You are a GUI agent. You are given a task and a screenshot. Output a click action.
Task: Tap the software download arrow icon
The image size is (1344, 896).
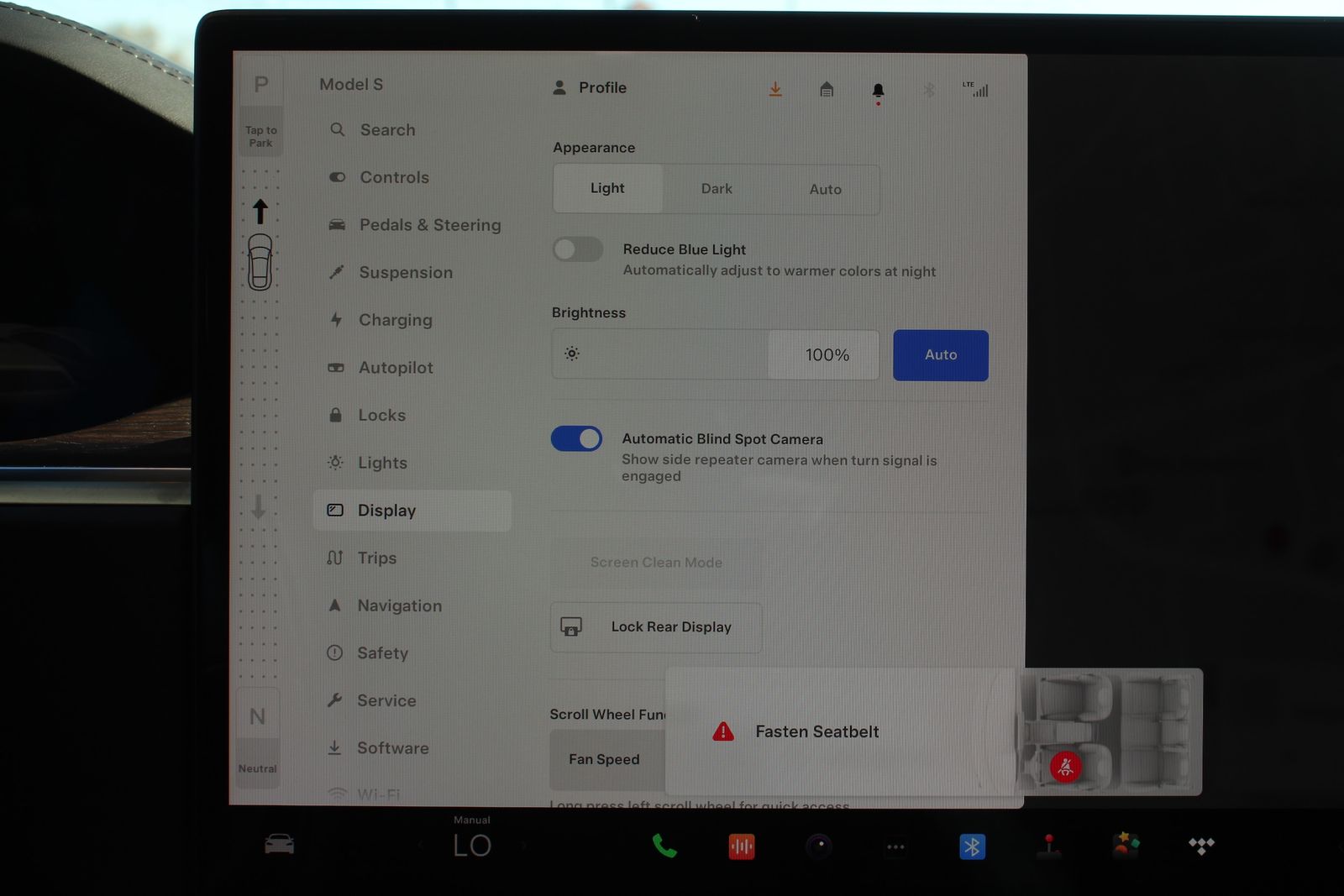pyautogui.click(x=775, y=89)
